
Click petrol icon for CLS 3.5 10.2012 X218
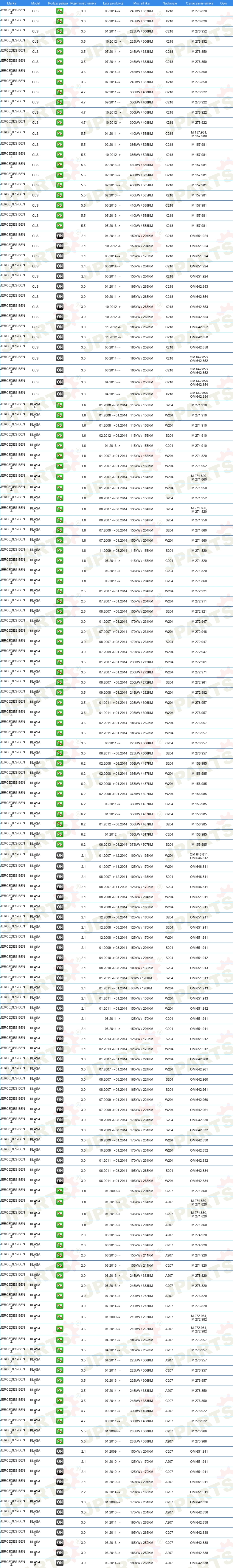[60, 41]
